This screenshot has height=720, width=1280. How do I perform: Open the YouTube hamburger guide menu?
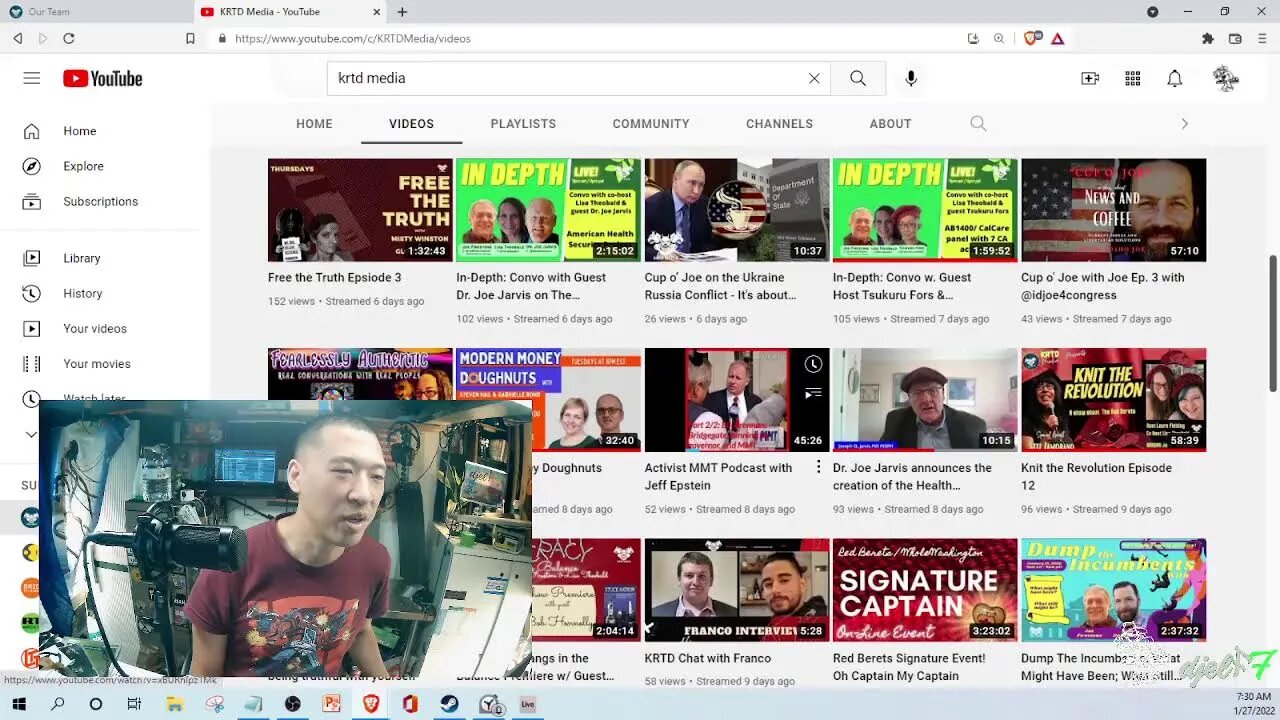click(x=32, y=78)
